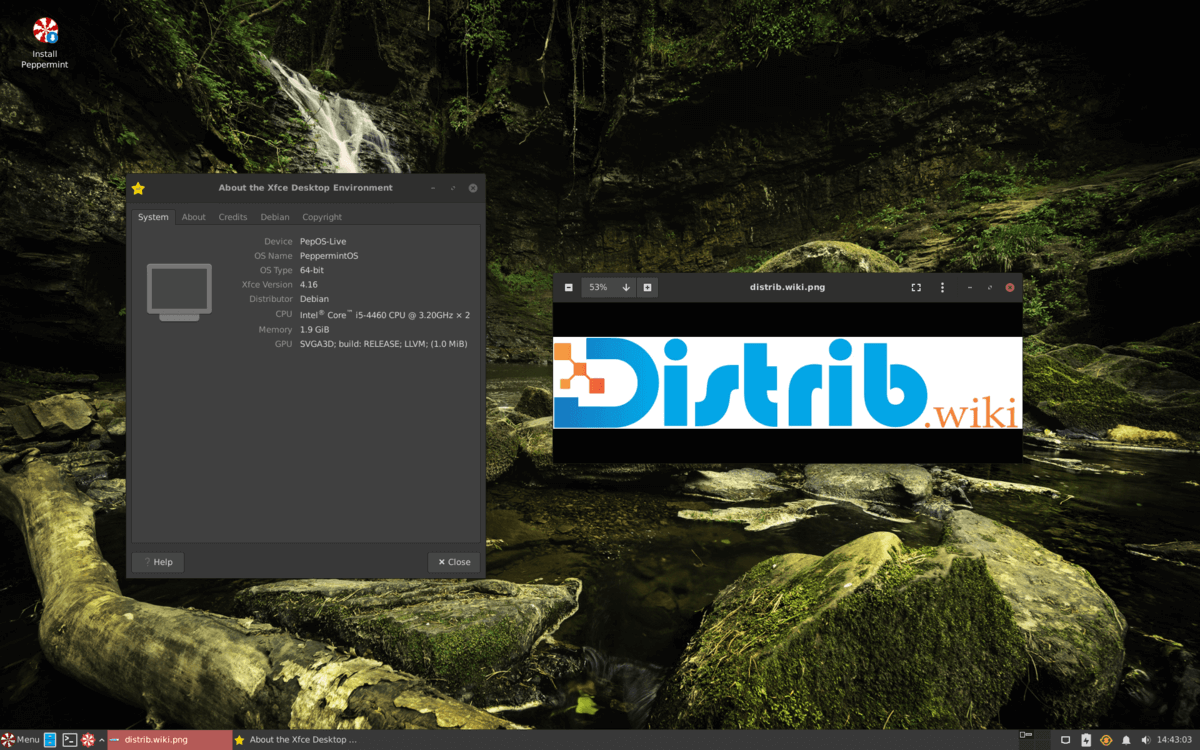The width and height of the screenshot is (1200, 750).
Task: Click the distrib.wiki.png title in image viewer
Action: click(787, 287)
